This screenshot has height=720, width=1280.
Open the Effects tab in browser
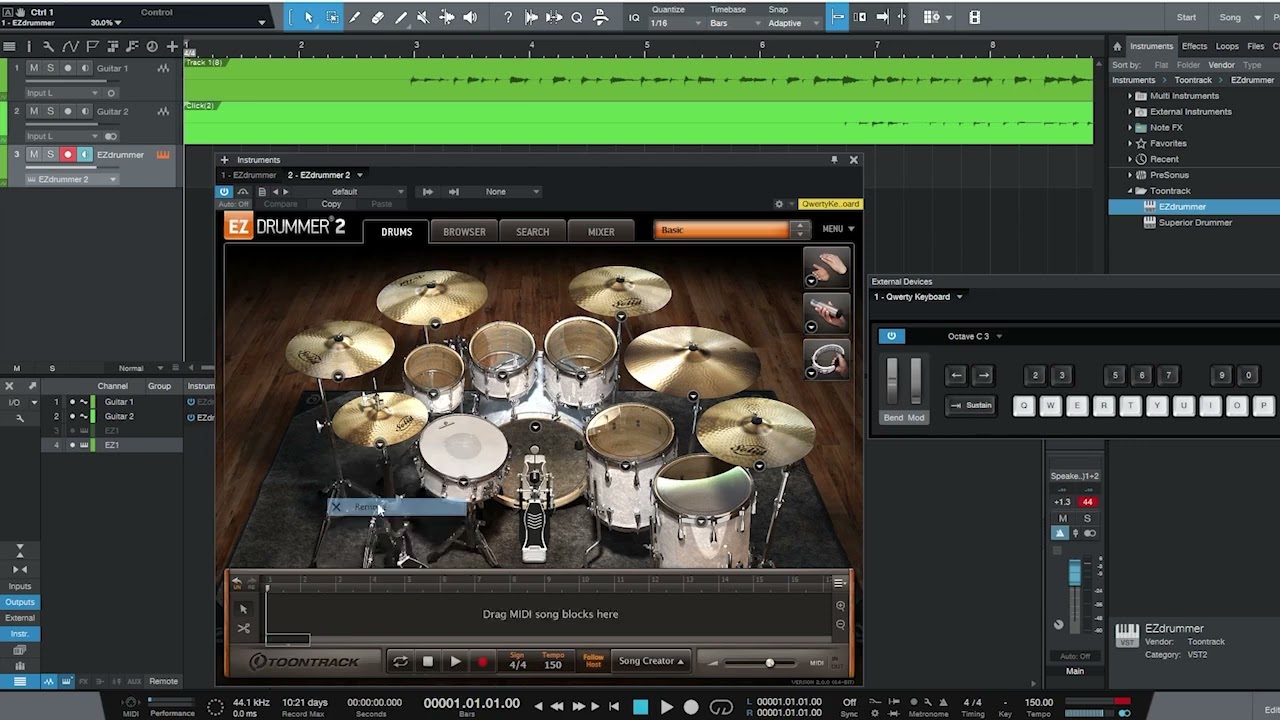point(1194,46)
